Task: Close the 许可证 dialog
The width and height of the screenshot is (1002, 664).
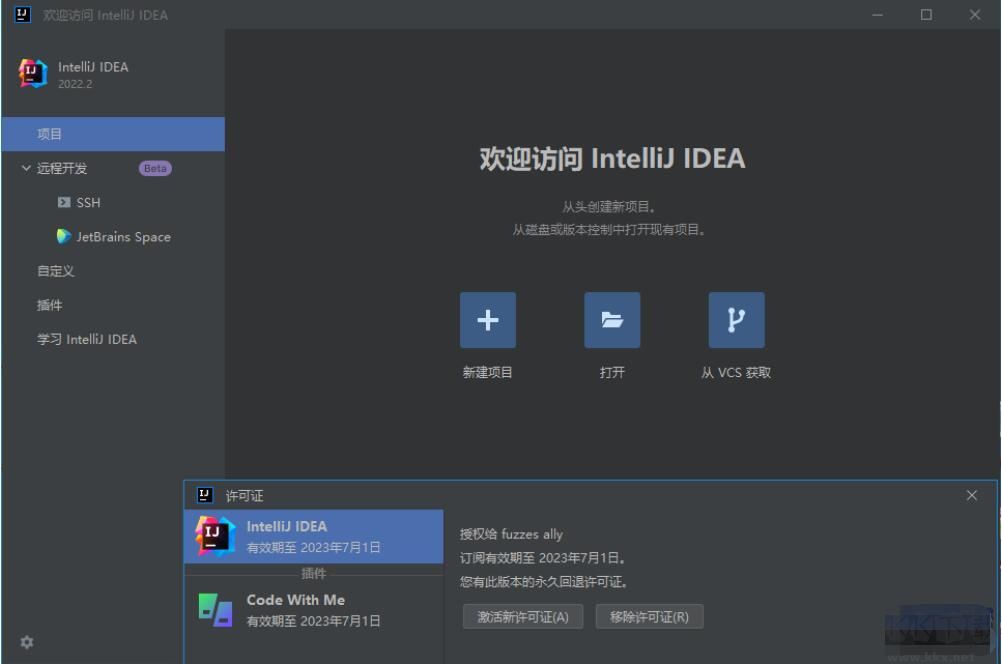Action: (970, 494)
